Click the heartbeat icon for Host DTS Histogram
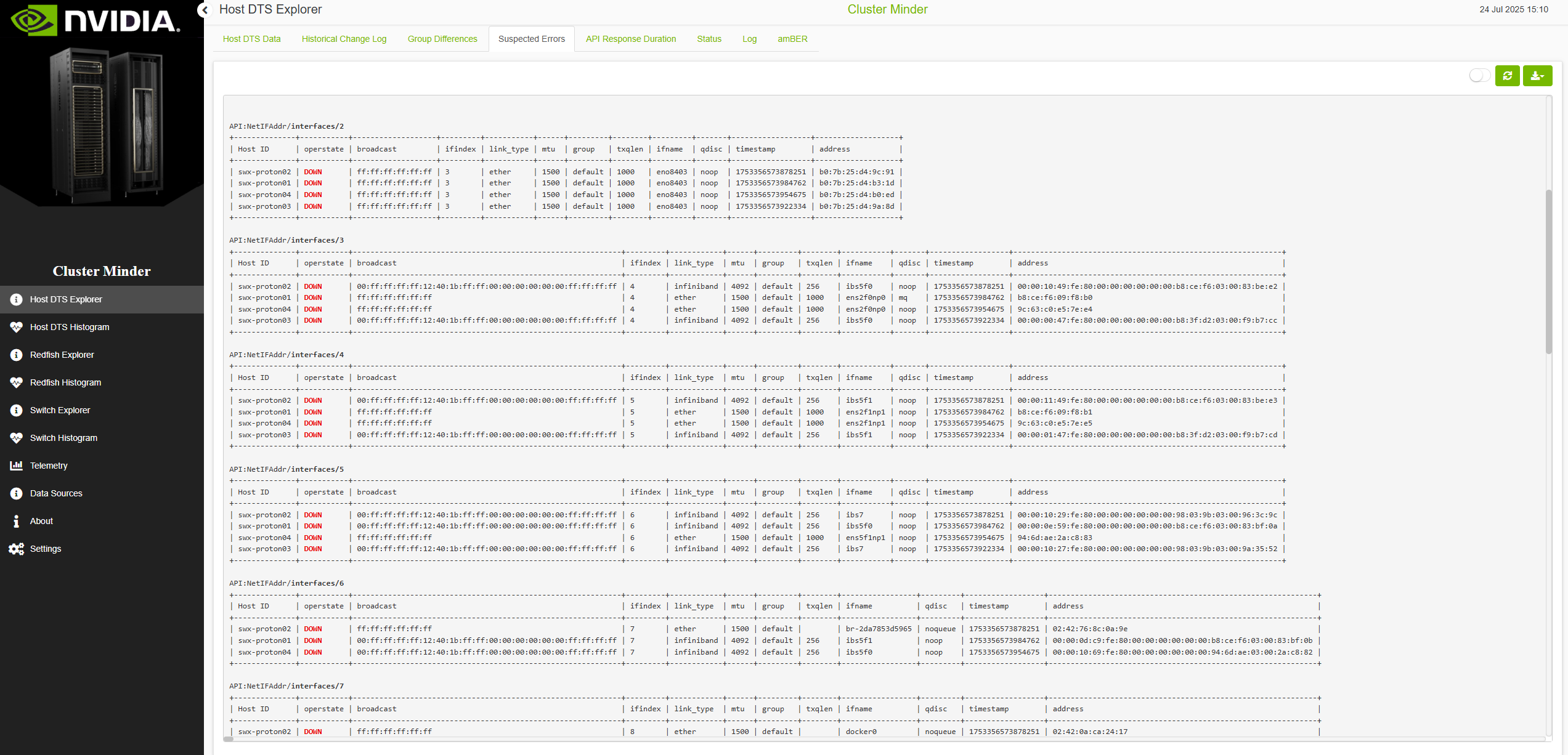1568x755 pixels. tap(16, 328)
